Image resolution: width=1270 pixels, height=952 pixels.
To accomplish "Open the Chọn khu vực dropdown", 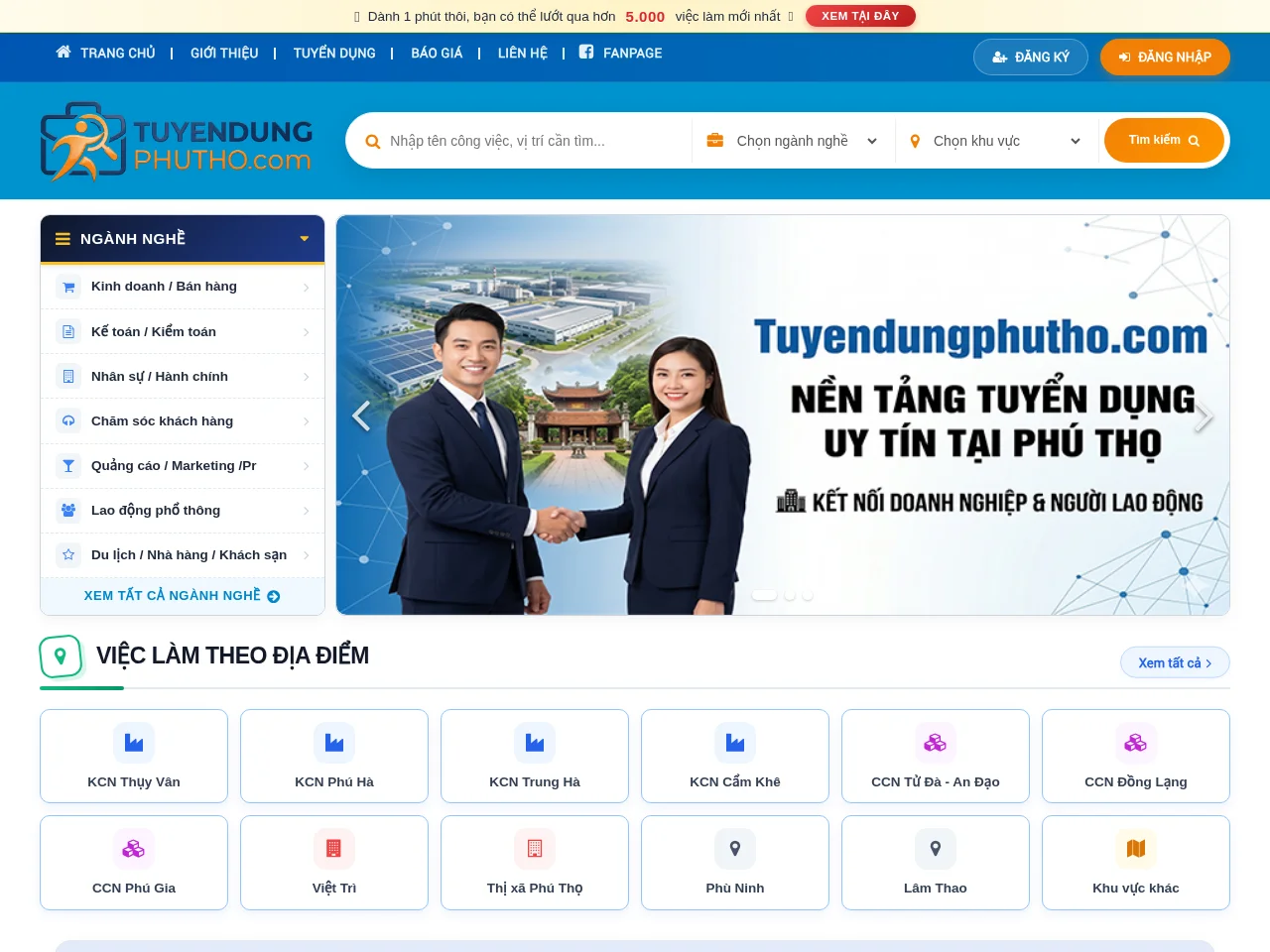I will coord(995,141).
